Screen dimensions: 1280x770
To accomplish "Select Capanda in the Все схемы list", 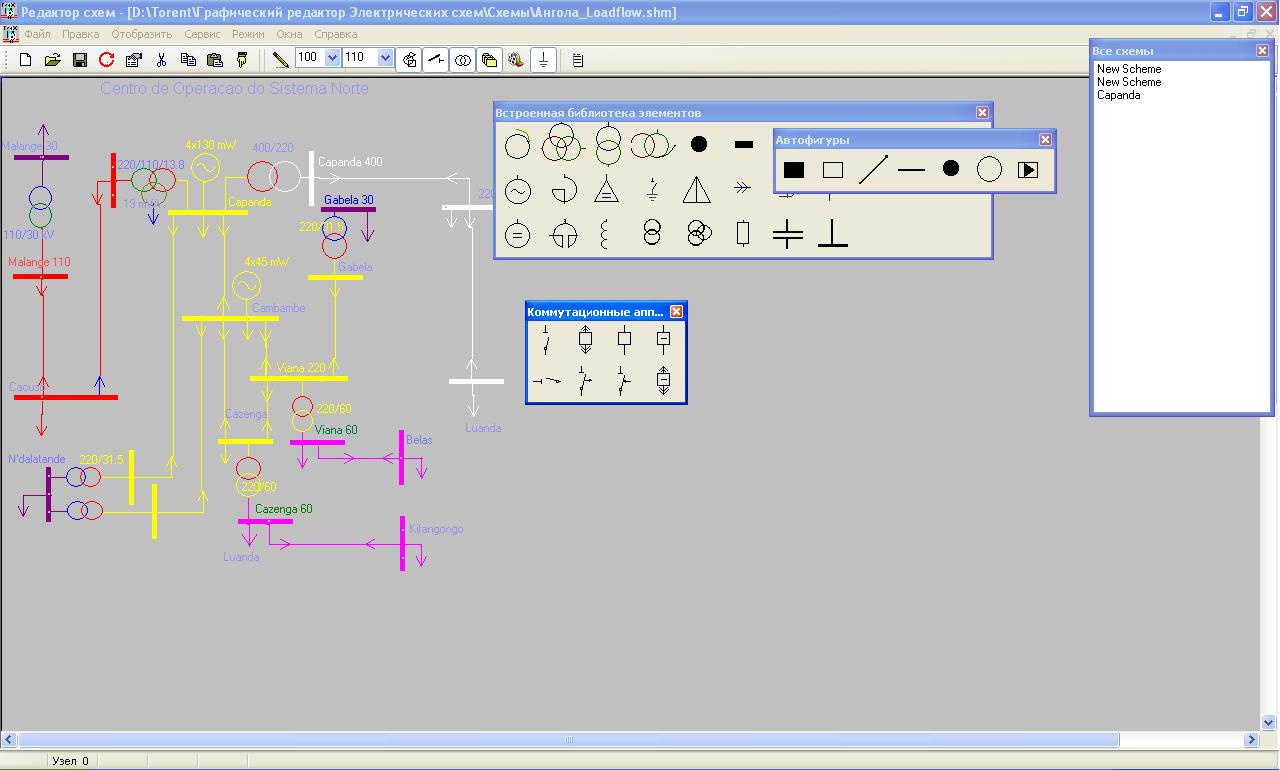I will [x=1118, y=95].
